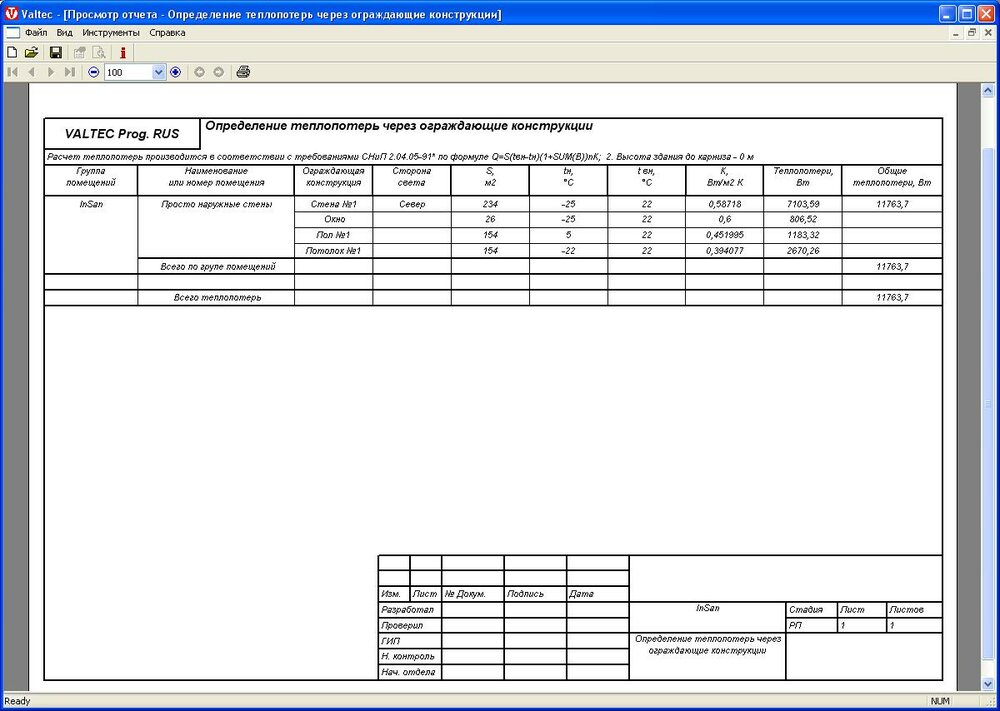
Task: Click the 'РП' stage value cell
Action: tap(811, 626)
